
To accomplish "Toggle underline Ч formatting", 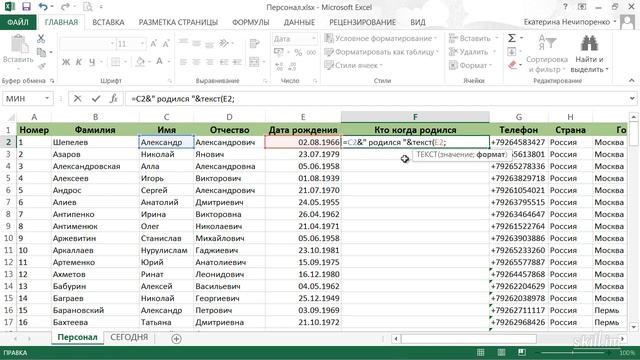I will pyautogui.click(x=92, y=62).
